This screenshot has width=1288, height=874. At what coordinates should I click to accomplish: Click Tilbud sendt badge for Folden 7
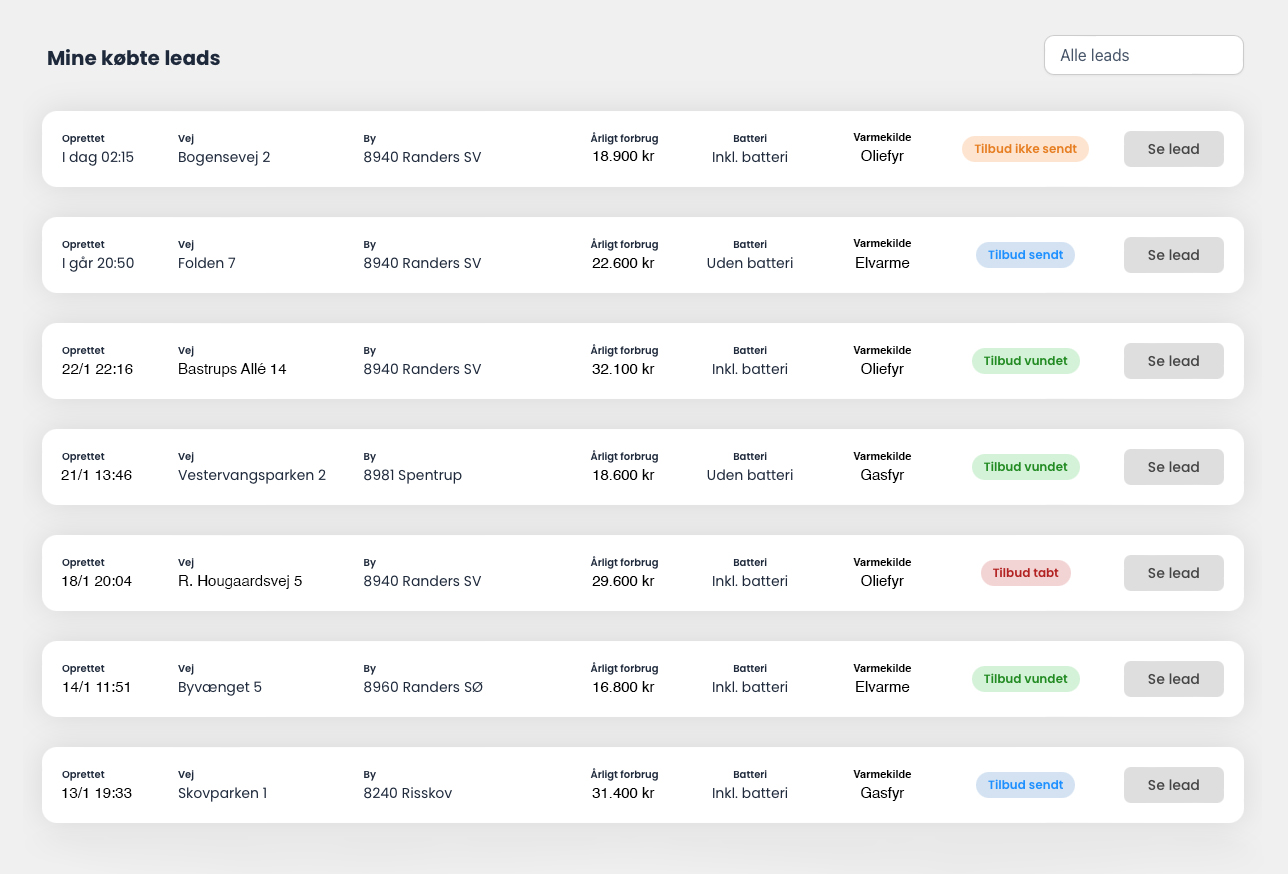(1025, 255)
